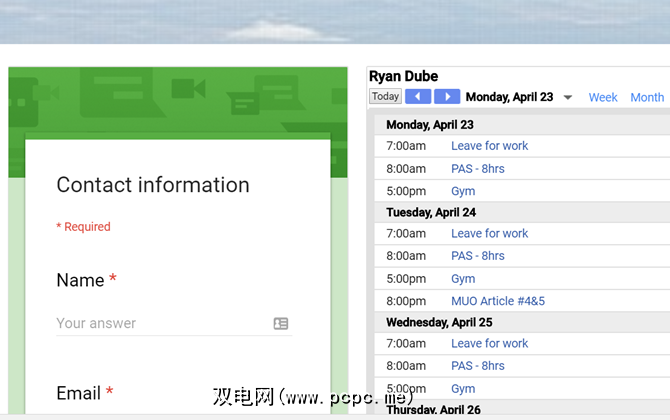
Task: Click the Today button in calendar
Action: pyautogui.click(x=385, y=97)
